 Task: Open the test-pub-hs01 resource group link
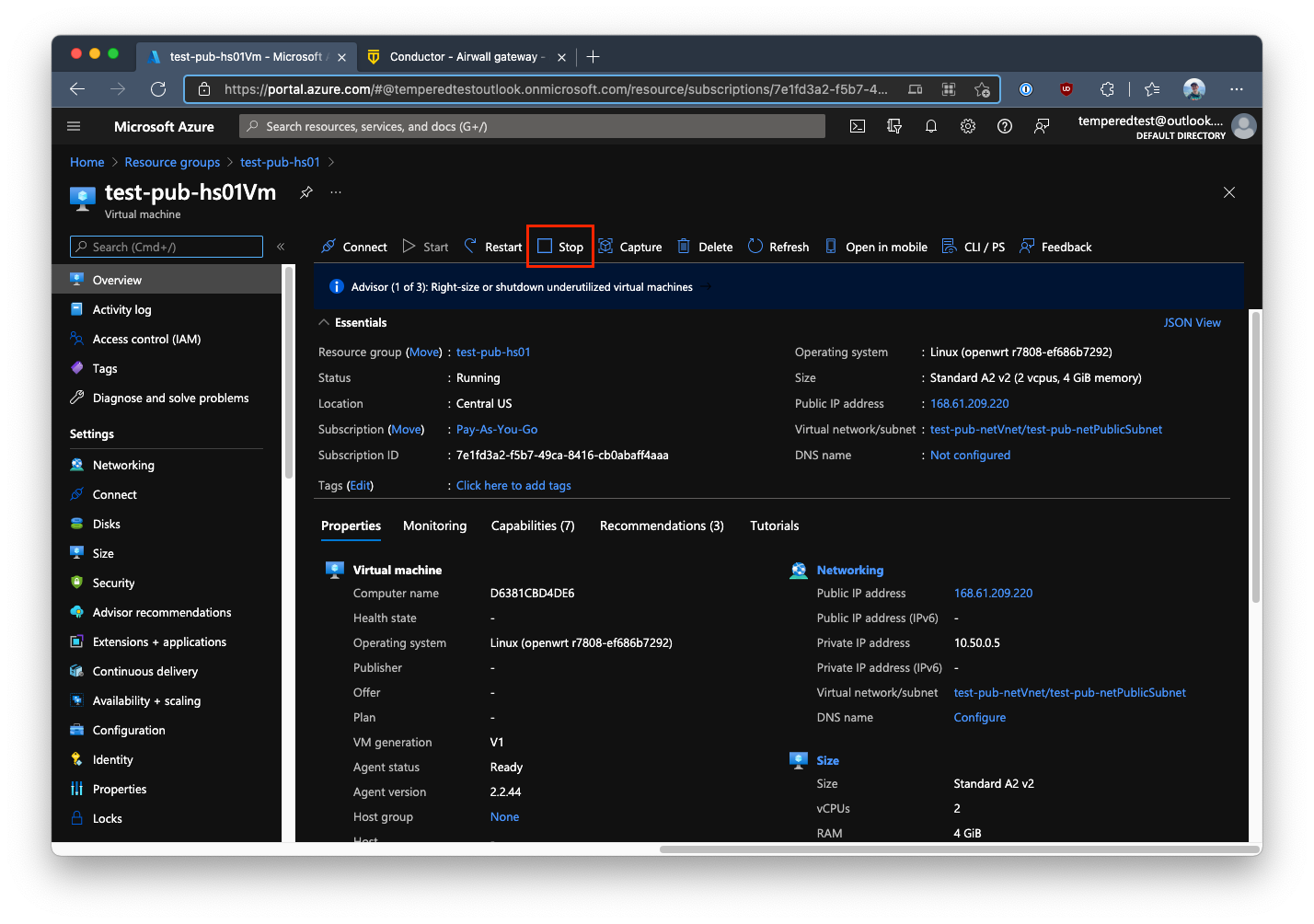493,352
